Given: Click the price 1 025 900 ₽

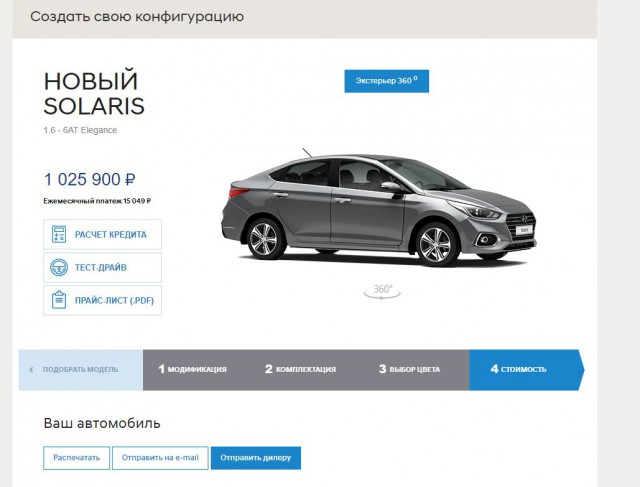Looking at the screenshot, I should click(89, 180).
